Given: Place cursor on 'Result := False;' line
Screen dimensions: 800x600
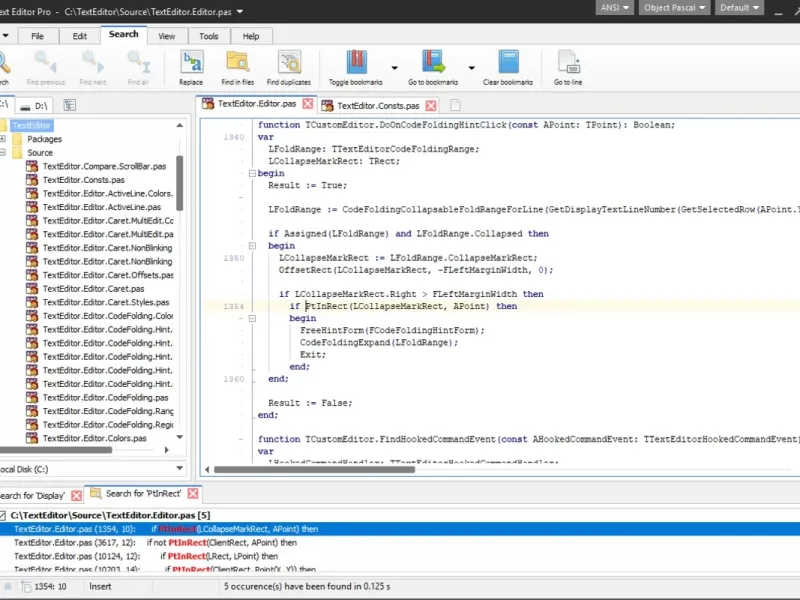Looking at the screenshot, I should 310,403.
